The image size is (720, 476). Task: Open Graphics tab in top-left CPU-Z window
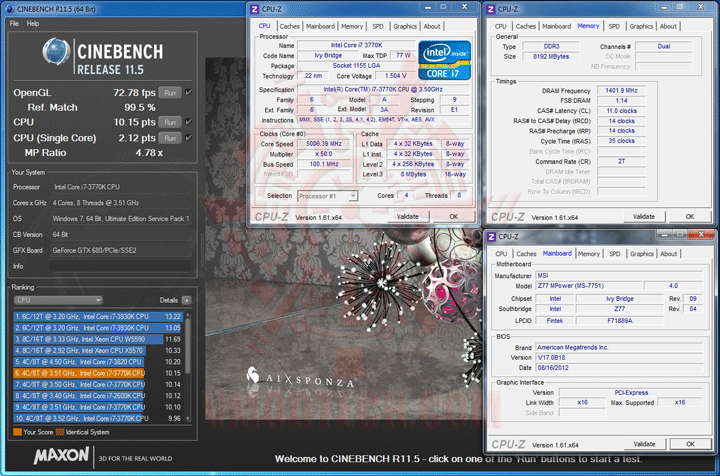click(405, 26)
